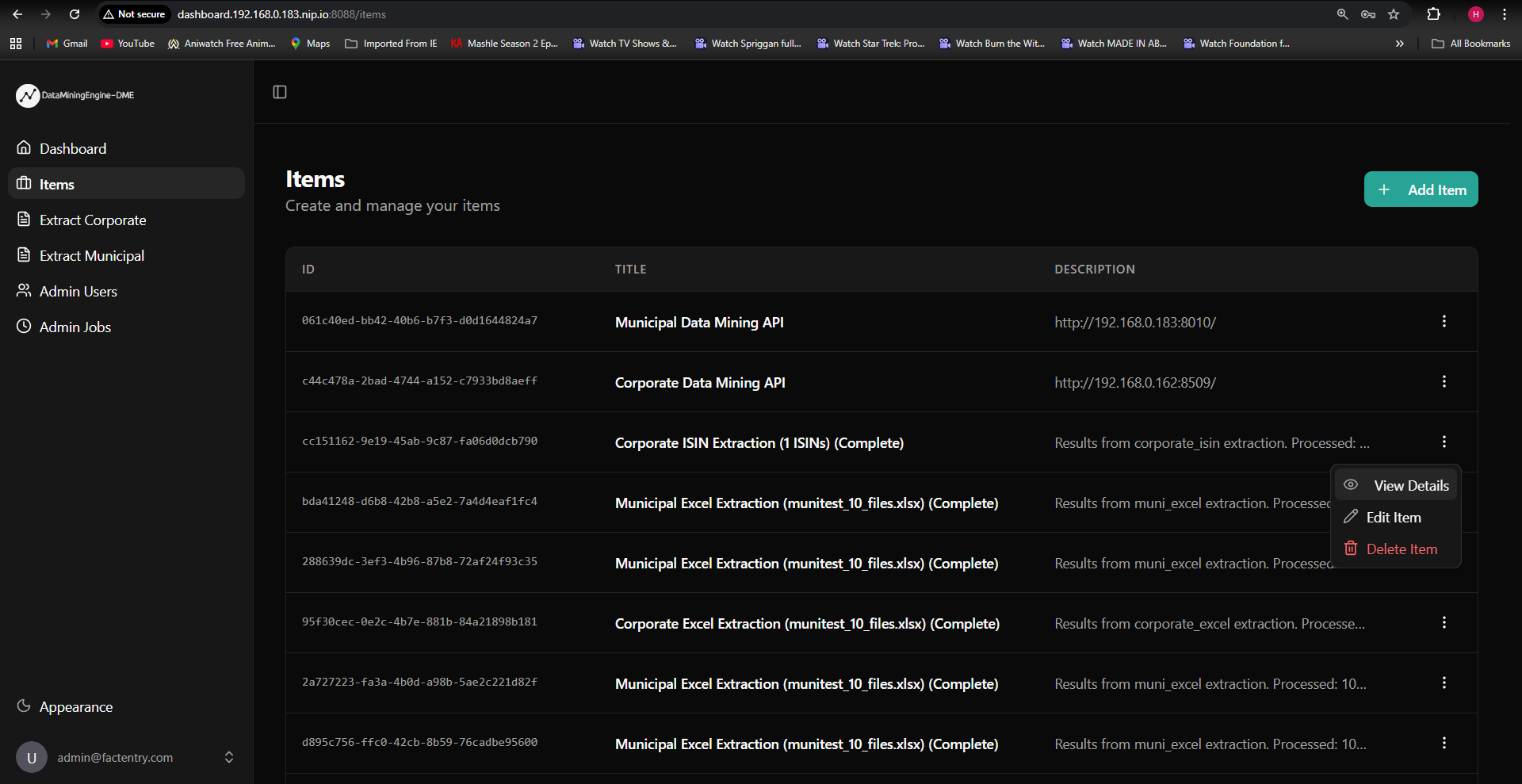Click the address bar URL

point(281,14)
